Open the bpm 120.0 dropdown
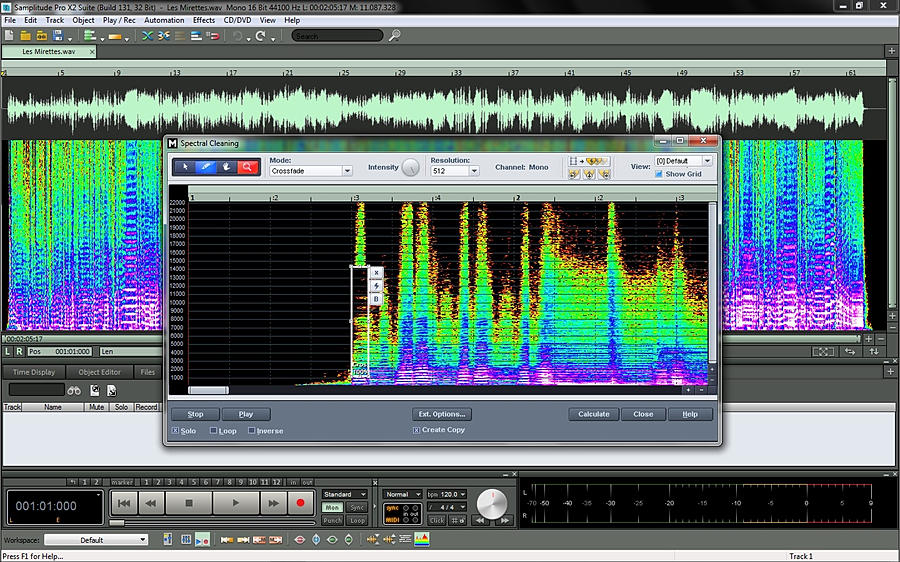 click(x=447, y=494)
